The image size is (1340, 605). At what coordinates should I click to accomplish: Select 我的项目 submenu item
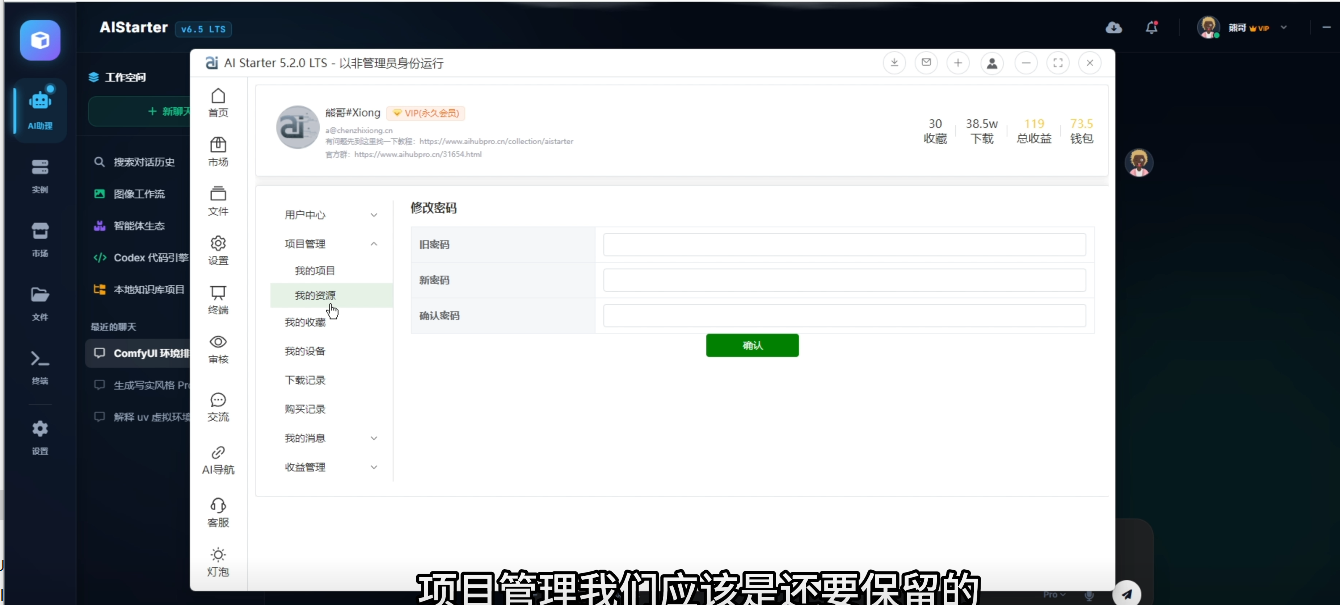point(315,271)
